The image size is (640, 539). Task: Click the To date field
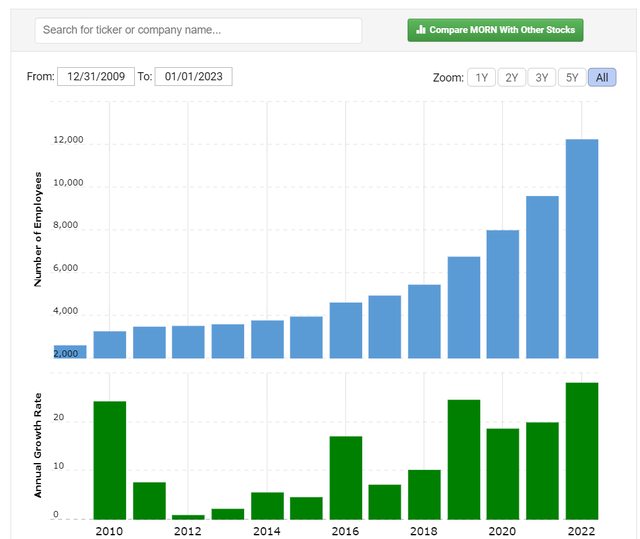point(194,77)
